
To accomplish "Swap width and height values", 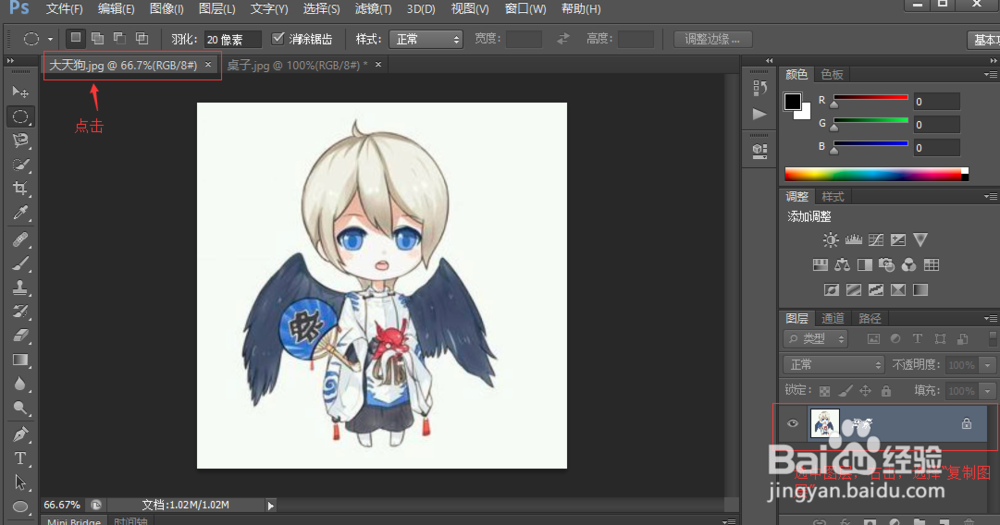I will pos(562,39).
